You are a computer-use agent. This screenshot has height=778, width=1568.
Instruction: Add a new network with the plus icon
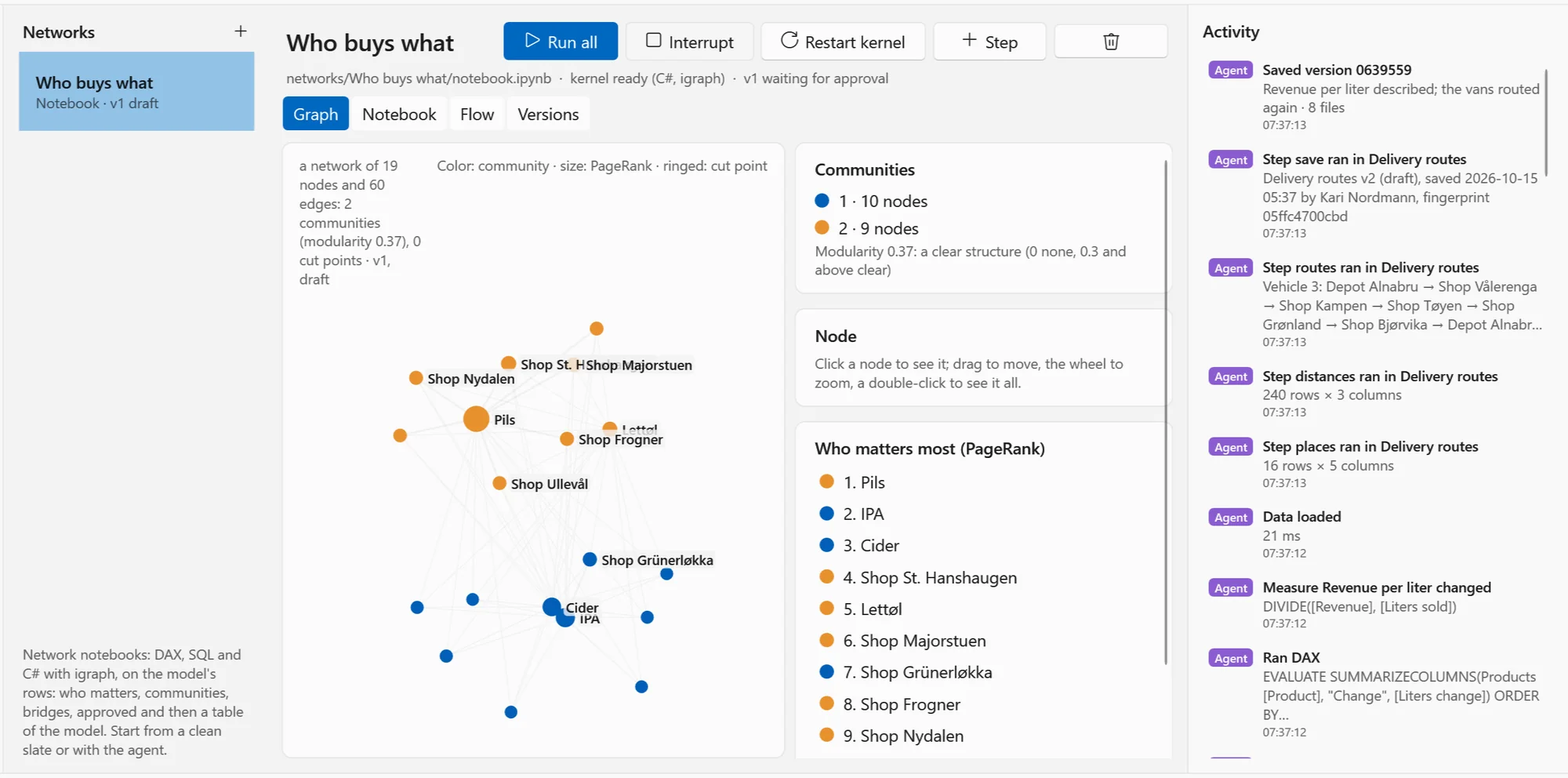click(241, 31)
